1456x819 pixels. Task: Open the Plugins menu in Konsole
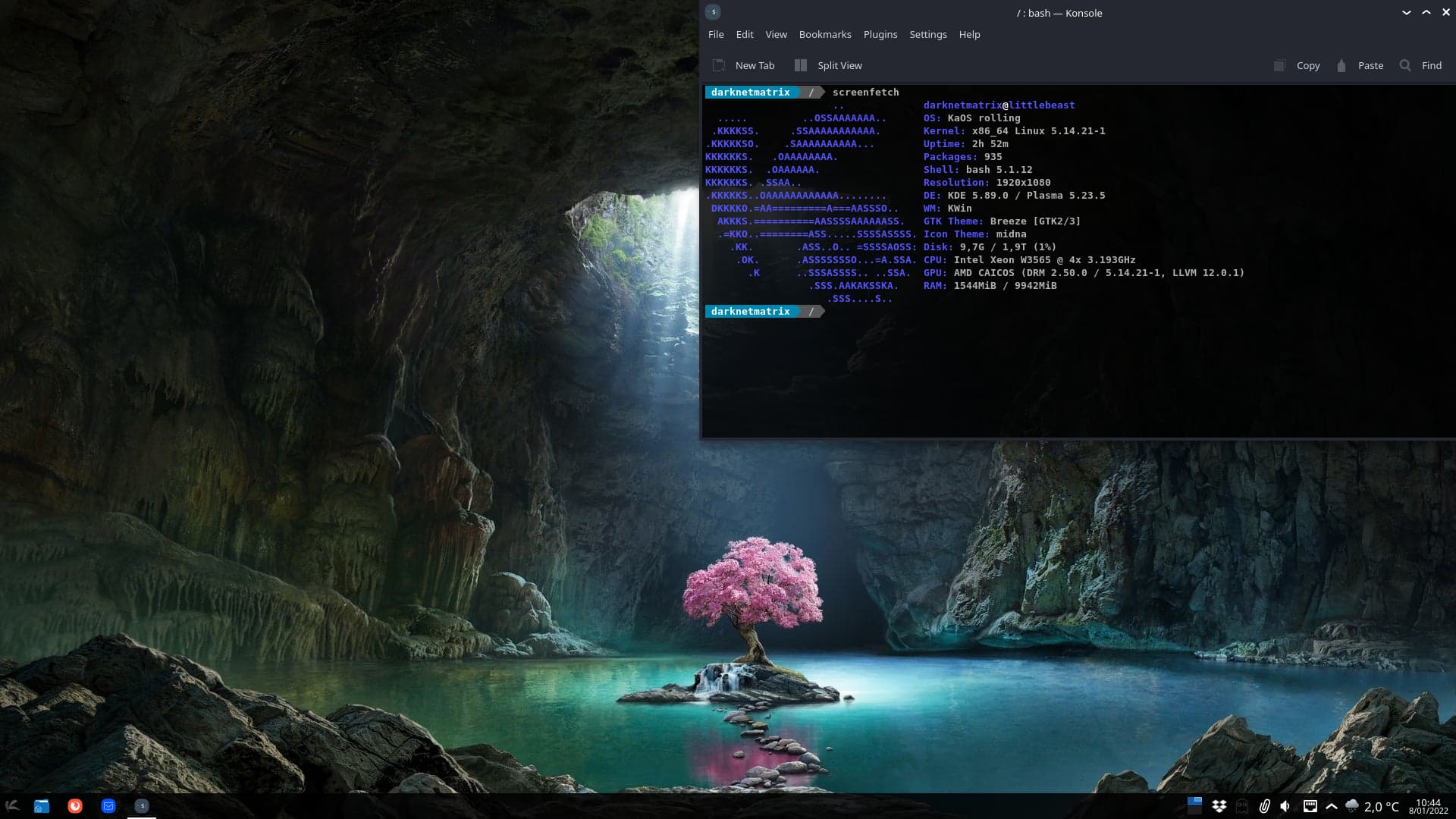point(880,34)
